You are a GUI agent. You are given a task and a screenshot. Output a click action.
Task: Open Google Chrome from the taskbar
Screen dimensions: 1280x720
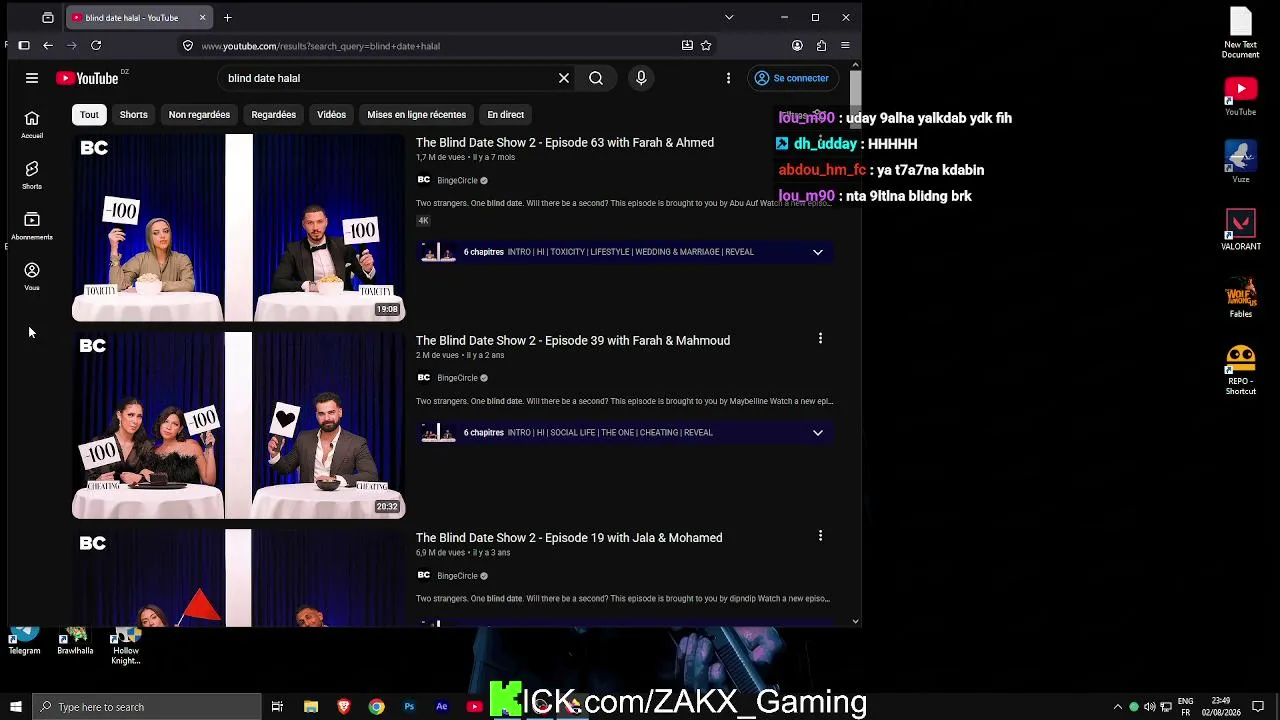click(376, 707)
